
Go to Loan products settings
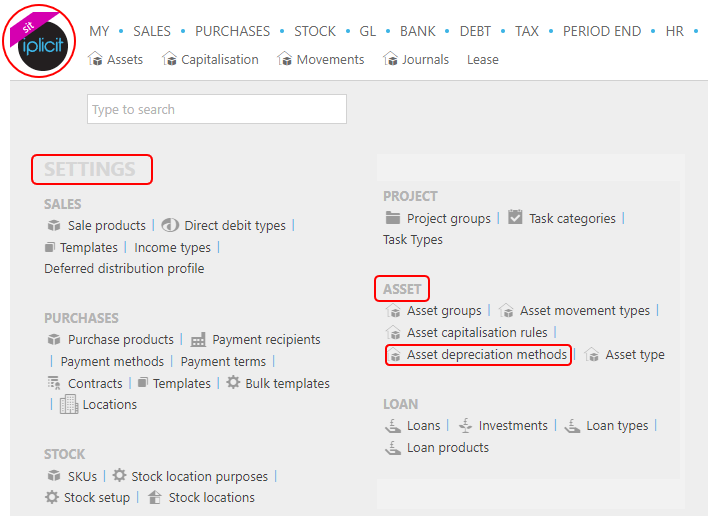(x=448, y=447)
